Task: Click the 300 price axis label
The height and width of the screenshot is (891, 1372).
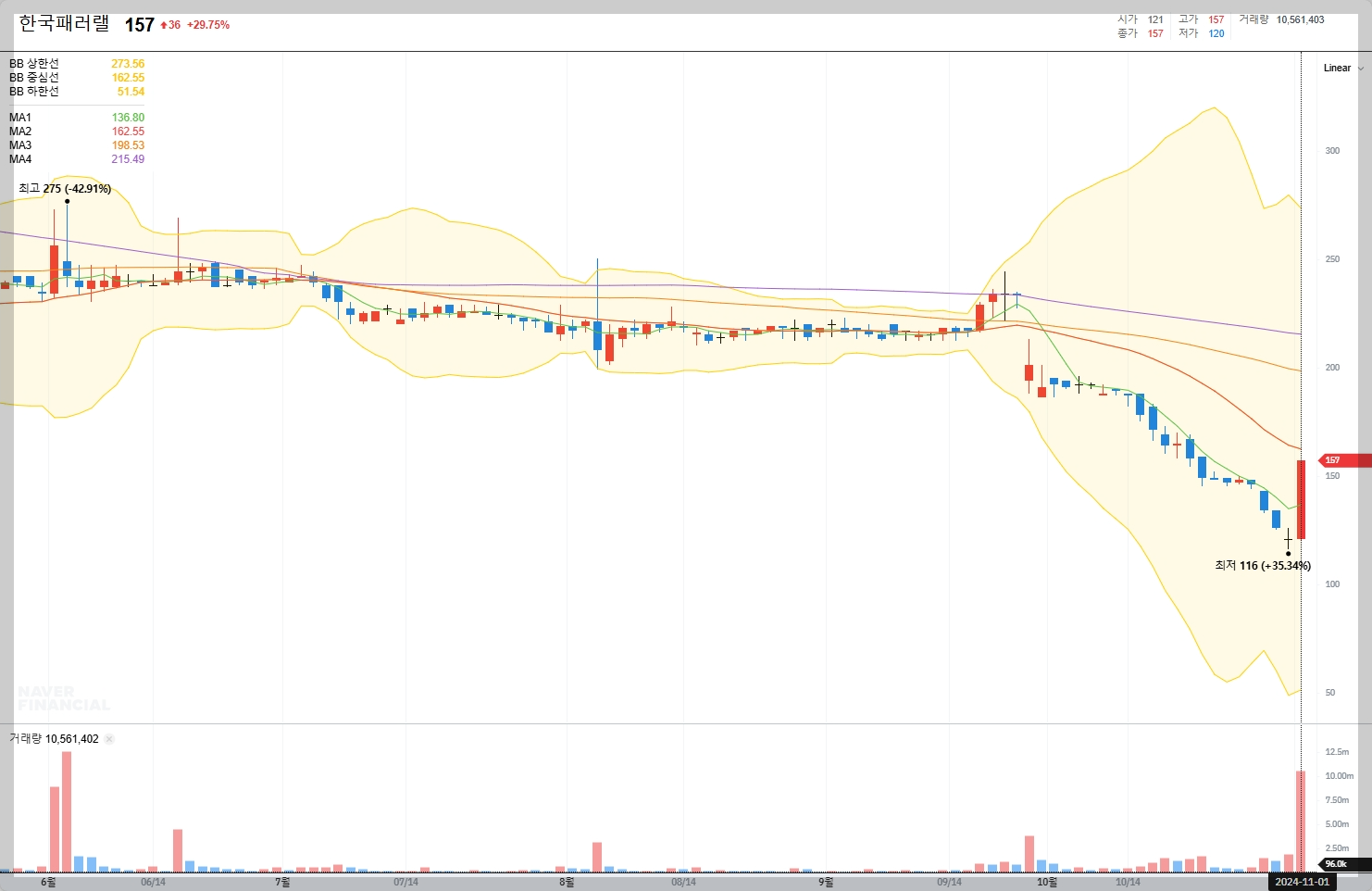Action: [1332, 151]
